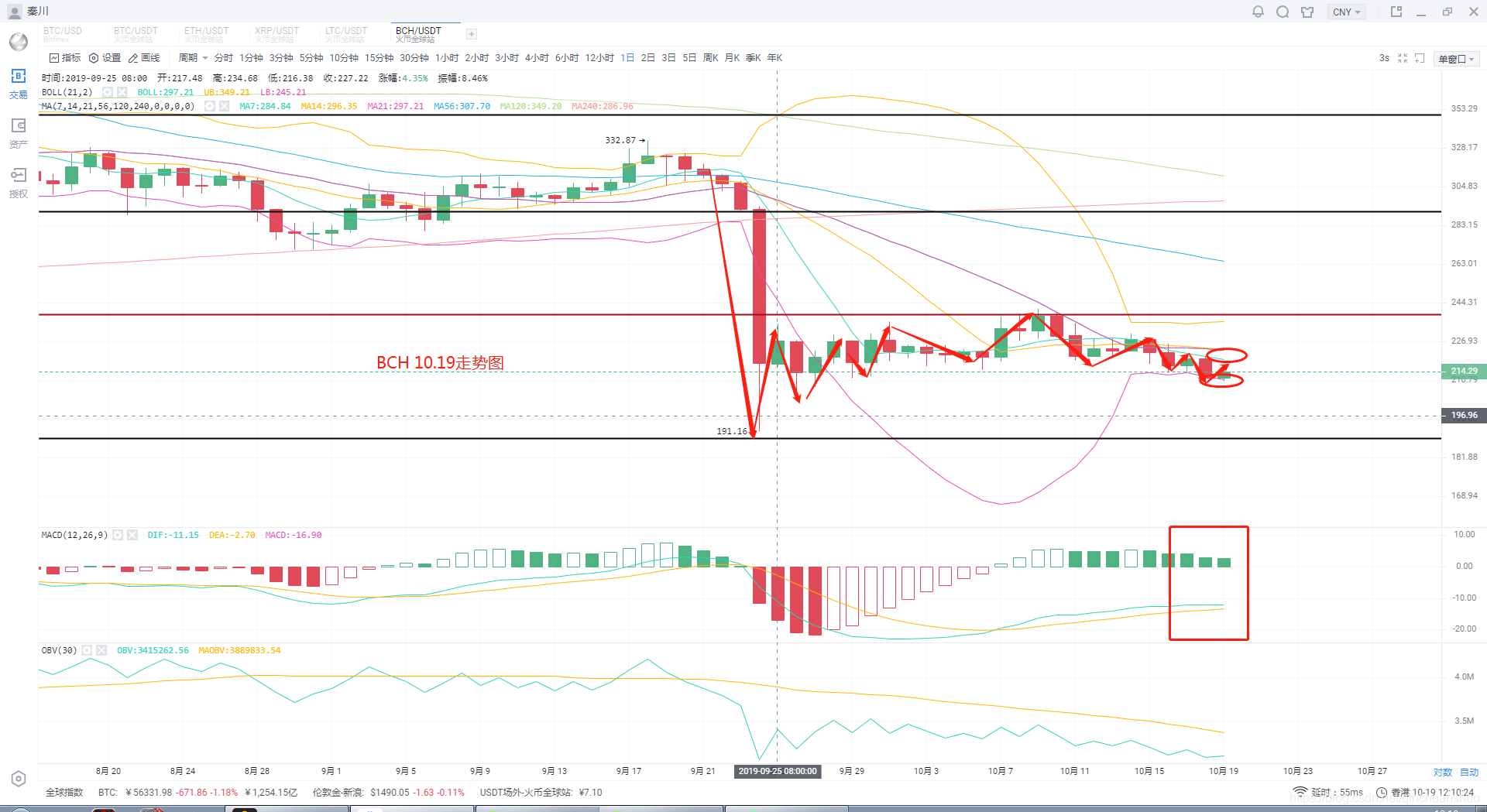Select the 1分钟 period

tap(252, 58)
